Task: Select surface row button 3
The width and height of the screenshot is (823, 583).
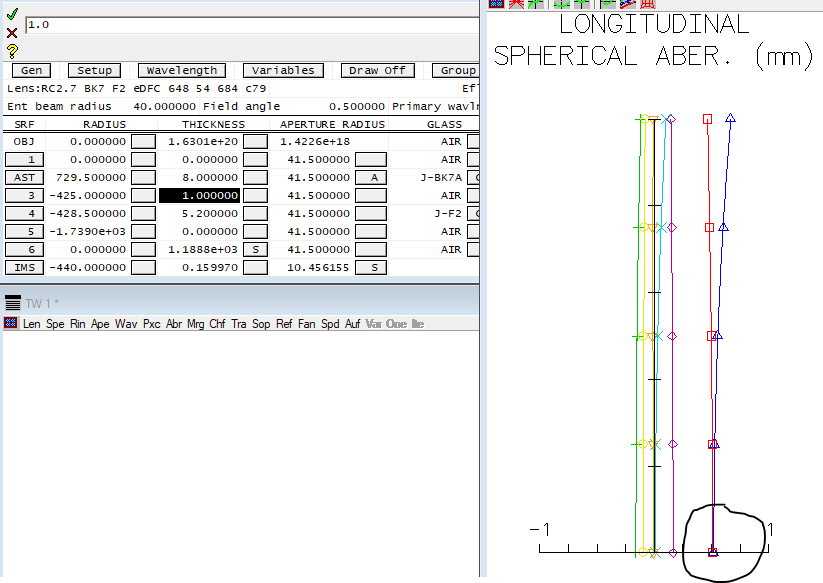Action: coord(24,195)
